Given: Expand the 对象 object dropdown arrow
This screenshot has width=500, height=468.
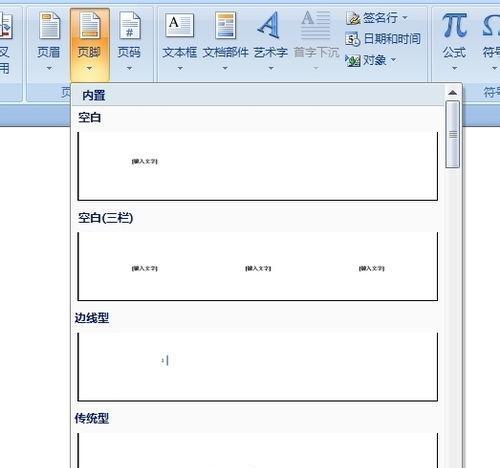Looking at the screenshot, I should point(393,60).
